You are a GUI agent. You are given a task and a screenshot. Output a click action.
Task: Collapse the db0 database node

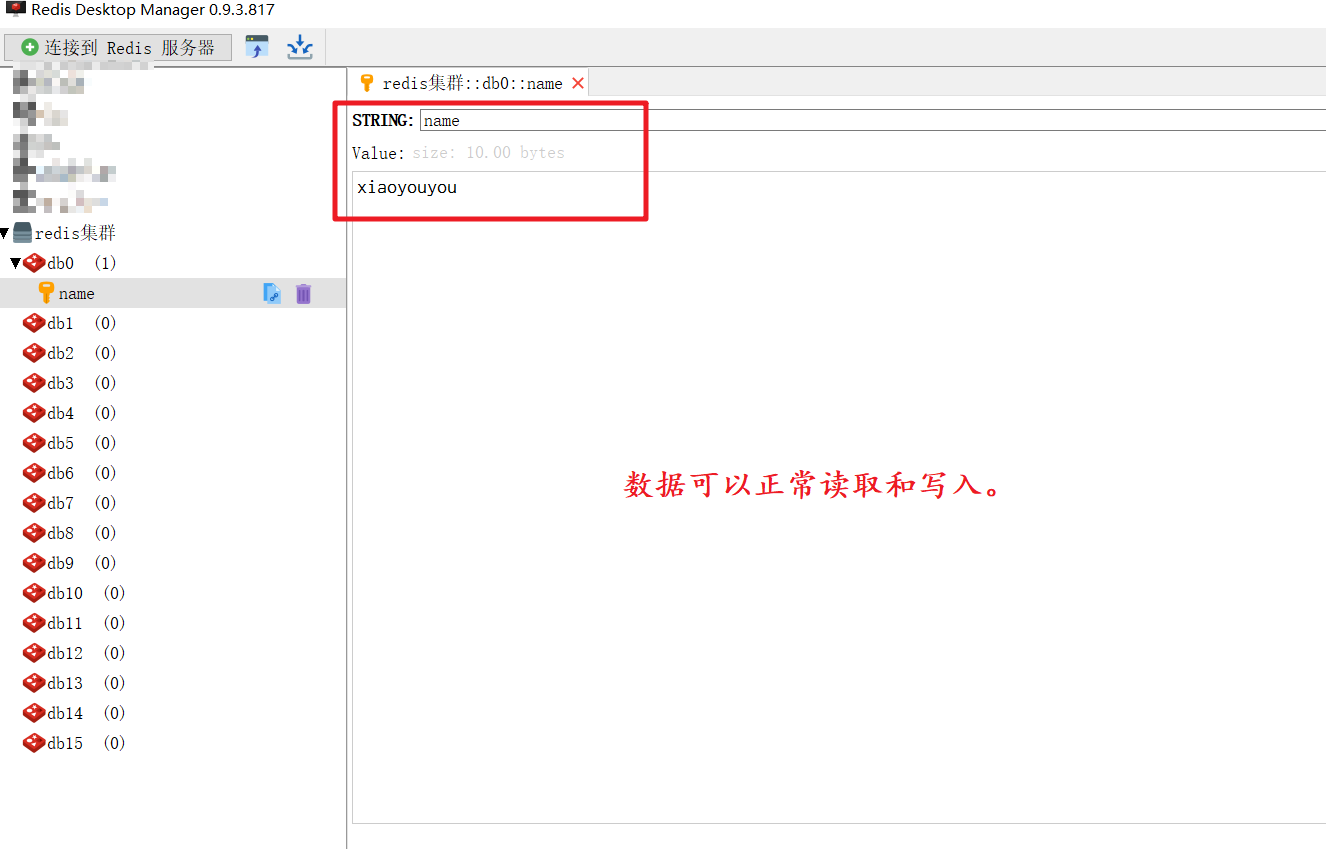pos(15,263)
